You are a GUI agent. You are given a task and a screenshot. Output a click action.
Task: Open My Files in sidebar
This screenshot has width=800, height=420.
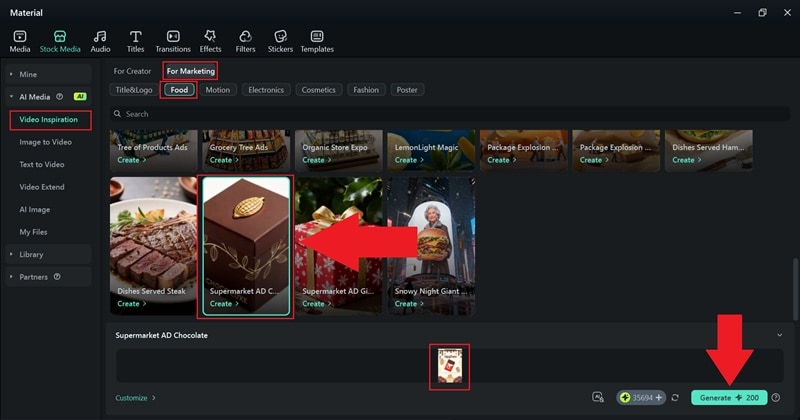tap(33, 232)
